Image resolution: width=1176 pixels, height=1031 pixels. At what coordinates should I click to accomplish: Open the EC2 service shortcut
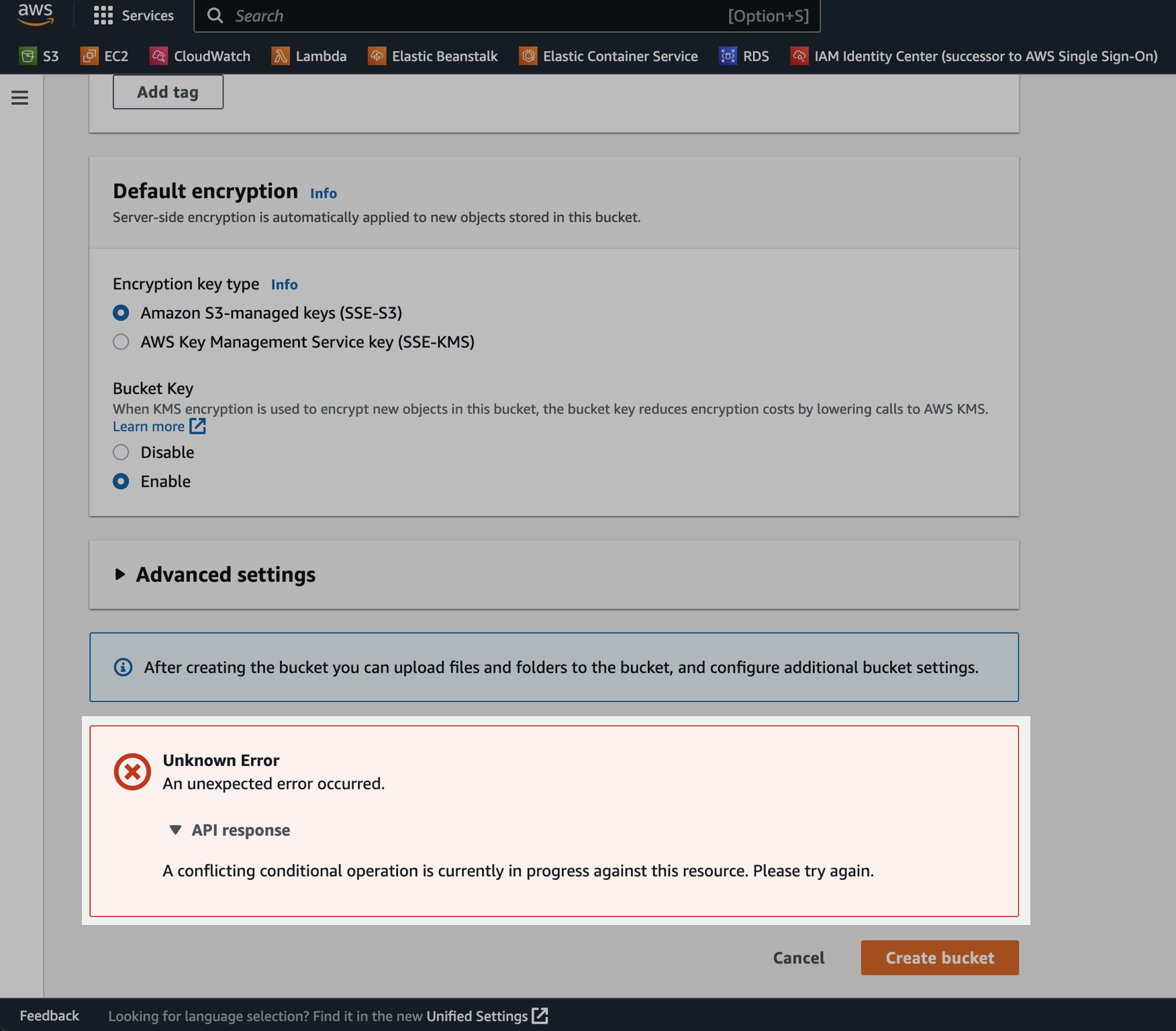click(105, 56)
